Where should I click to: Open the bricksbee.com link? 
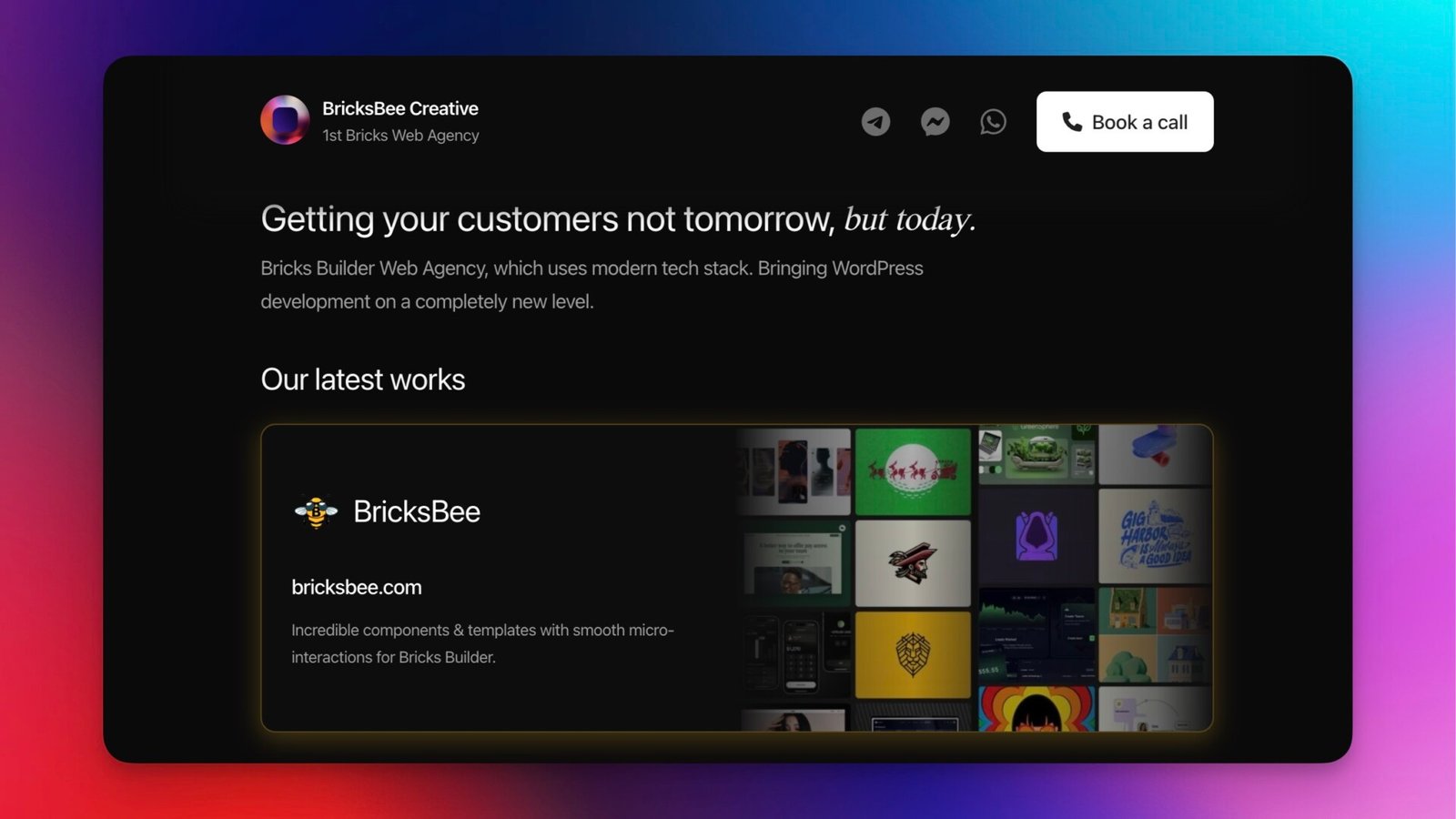click(x=357, y=588)
